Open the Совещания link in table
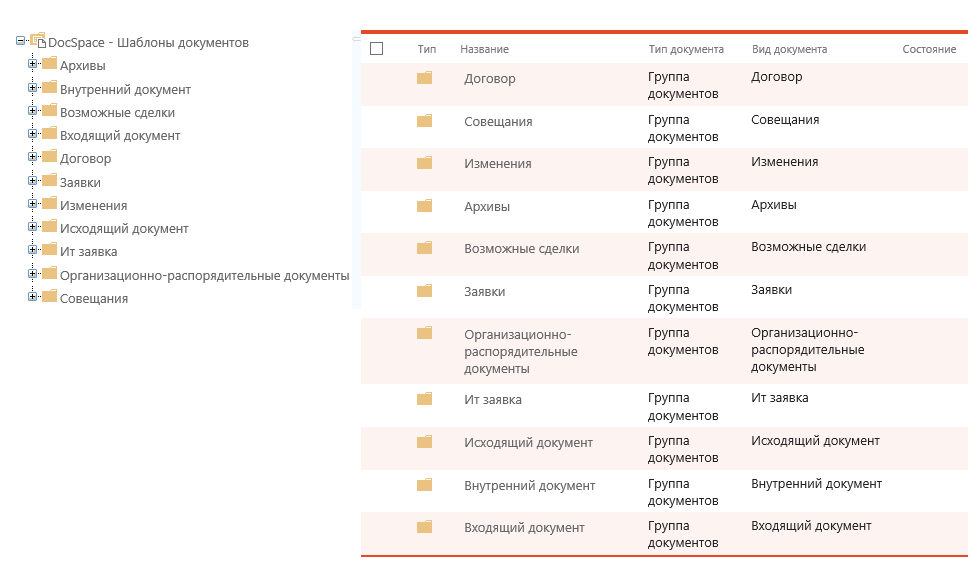The image size is (968, 563). click(x=498, y=122)
